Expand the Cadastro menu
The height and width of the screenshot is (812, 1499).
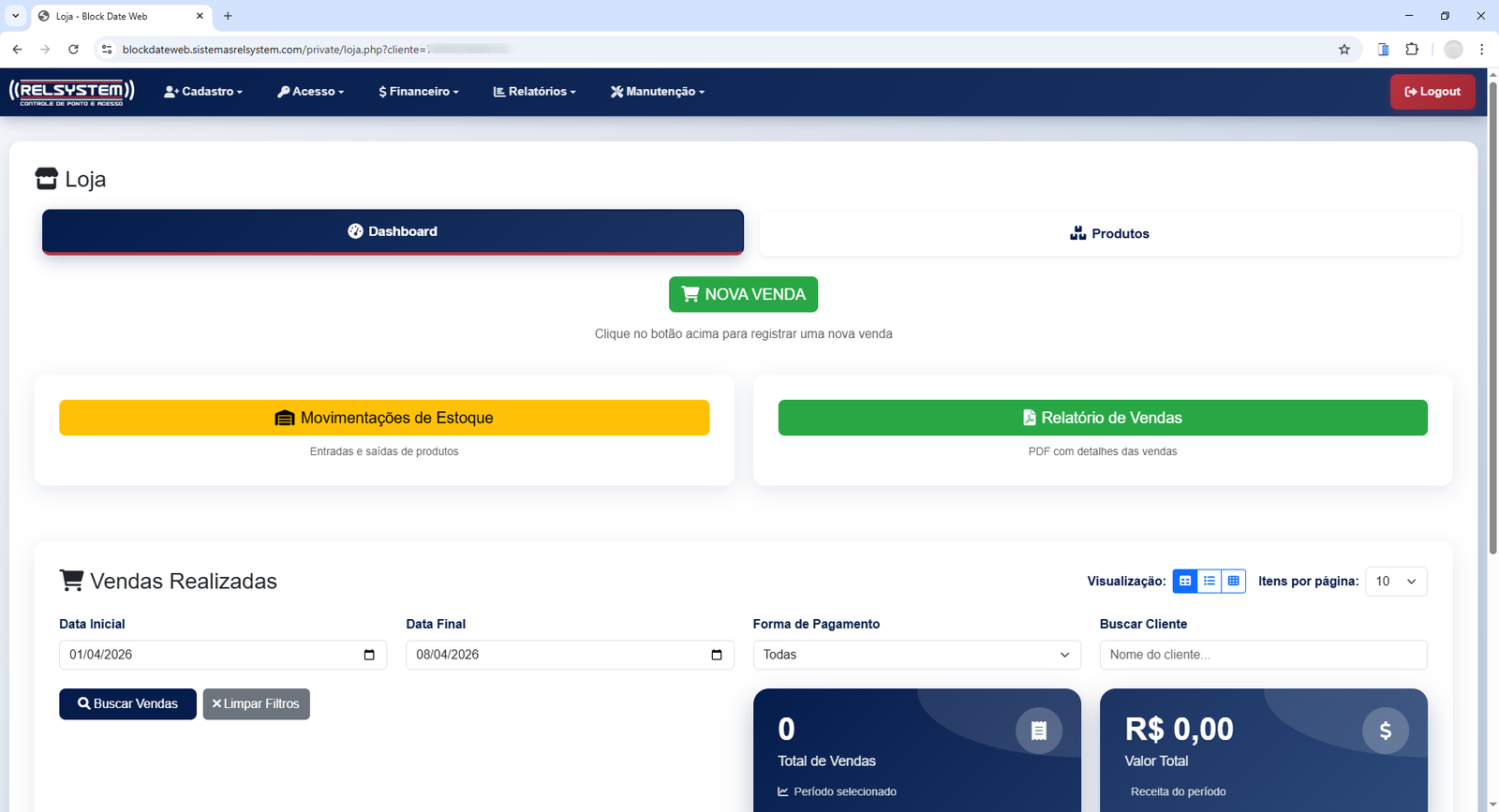[x=203, y=92]
